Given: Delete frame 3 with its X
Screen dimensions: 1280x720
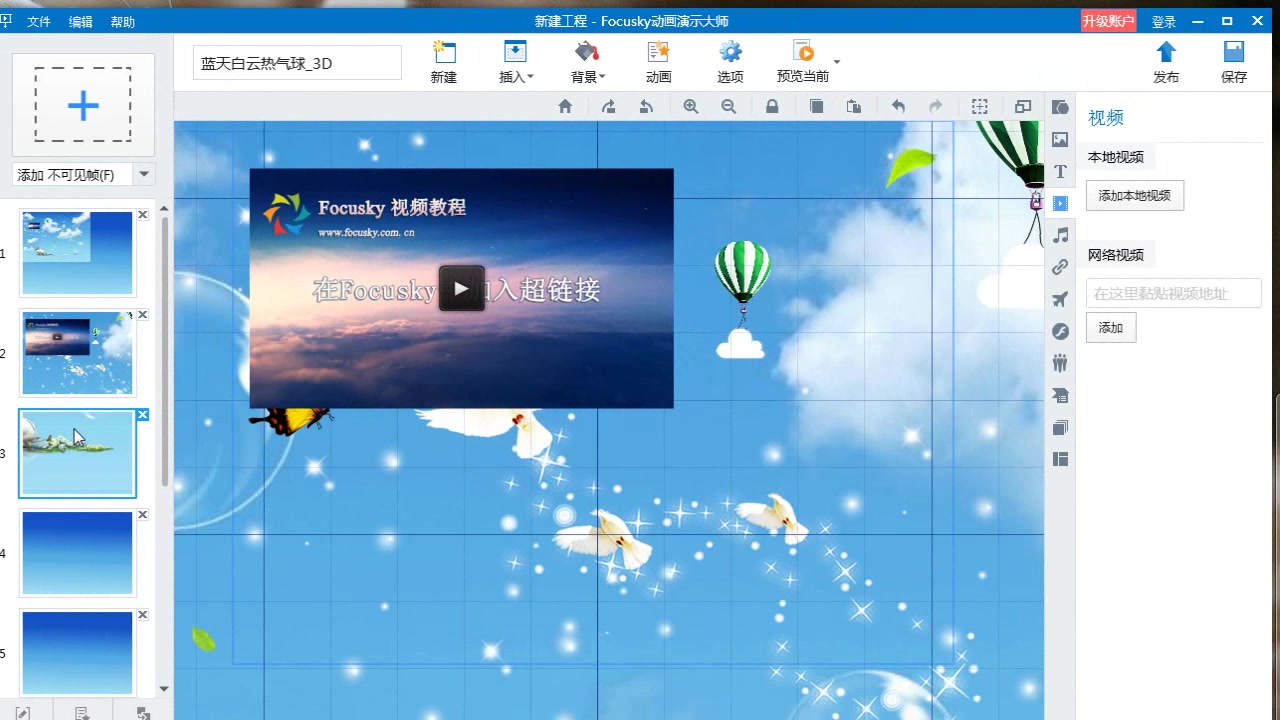Looking at the screenshot, I should click(x=143, y=415).
